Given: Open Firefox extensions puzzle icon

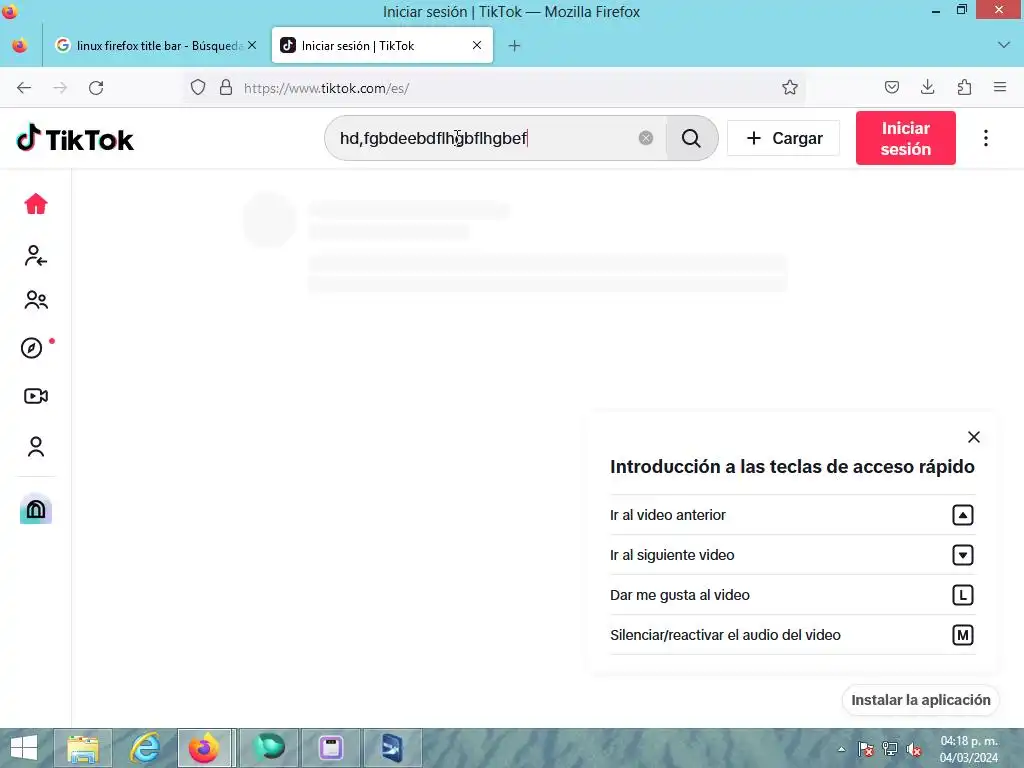Looking at the screenshot, I should [964, 88].
